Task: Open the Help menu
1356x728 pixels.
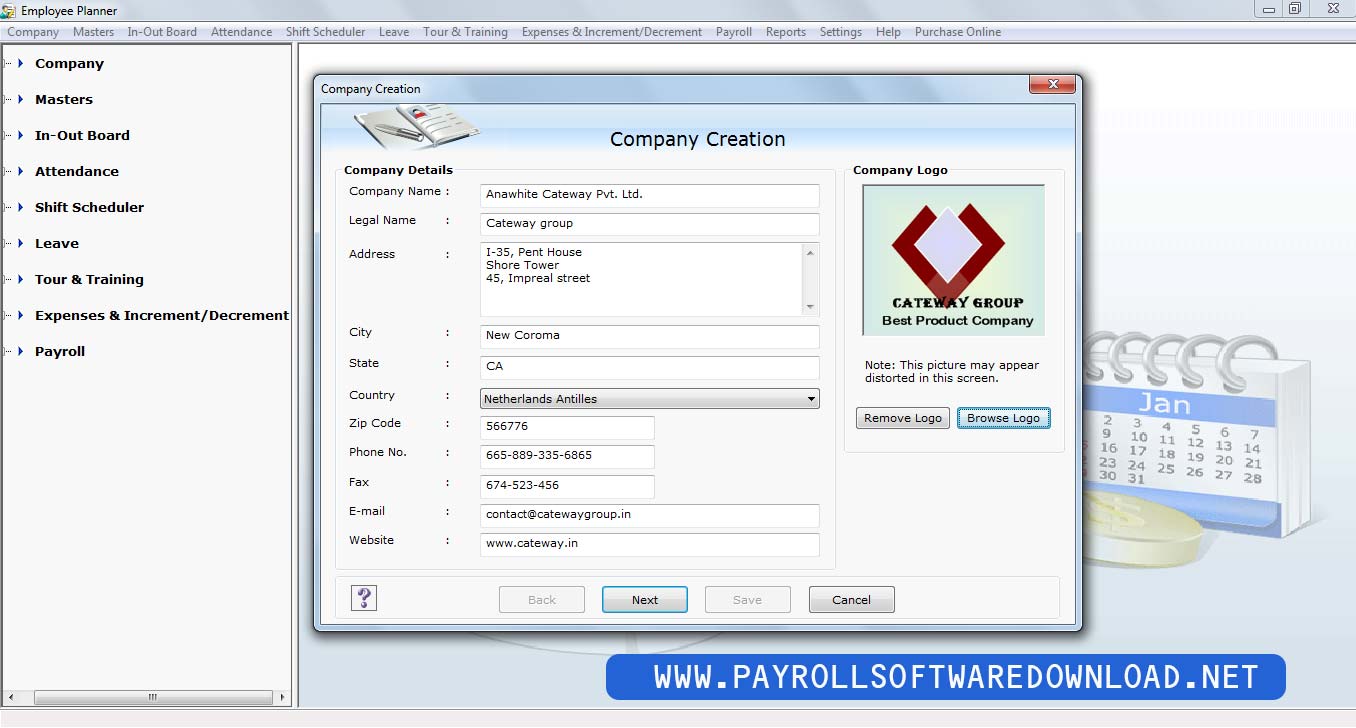Action: [x=888, y=32]
